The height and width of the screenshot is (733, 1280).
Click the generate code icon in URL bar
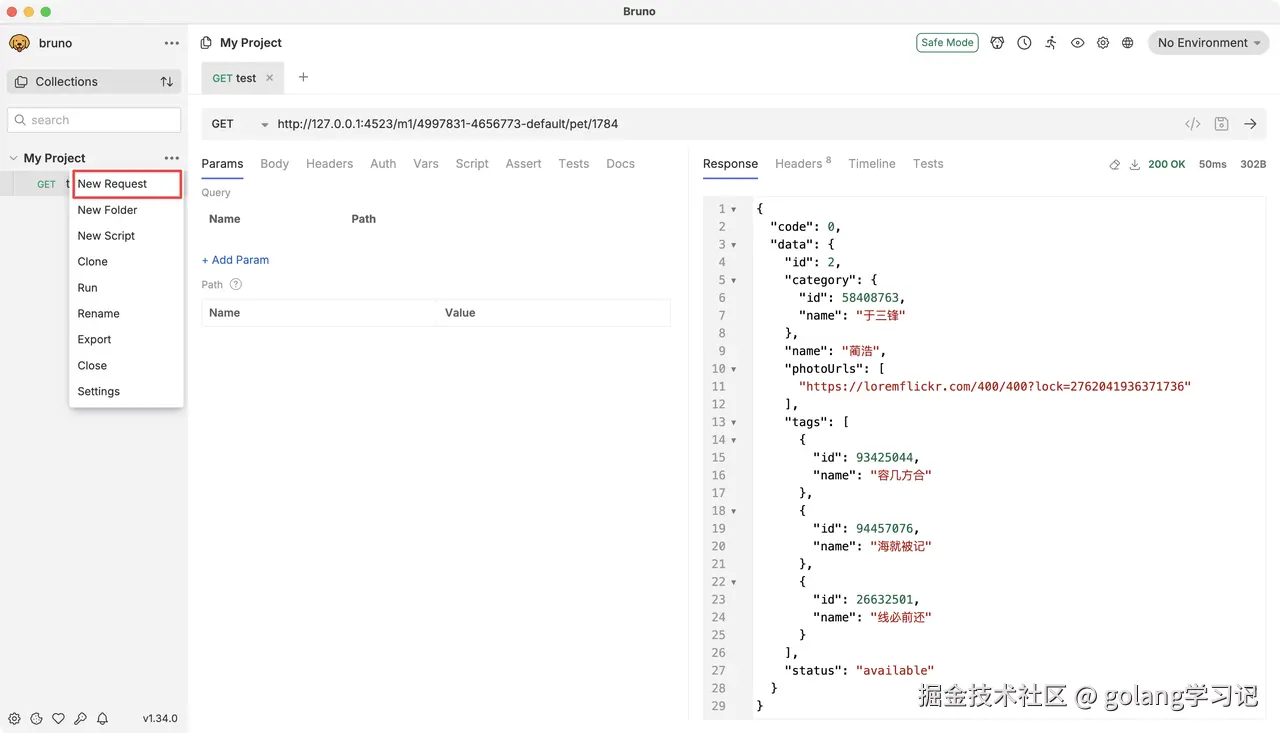(1192, 124)
